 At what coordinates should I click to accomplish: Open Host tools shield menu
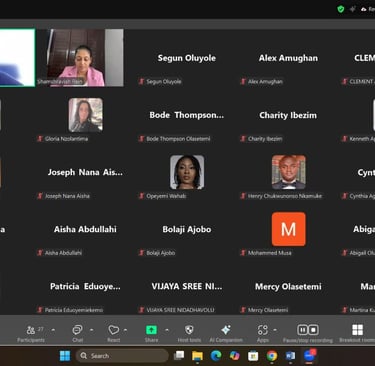click(x=189, y=334)
